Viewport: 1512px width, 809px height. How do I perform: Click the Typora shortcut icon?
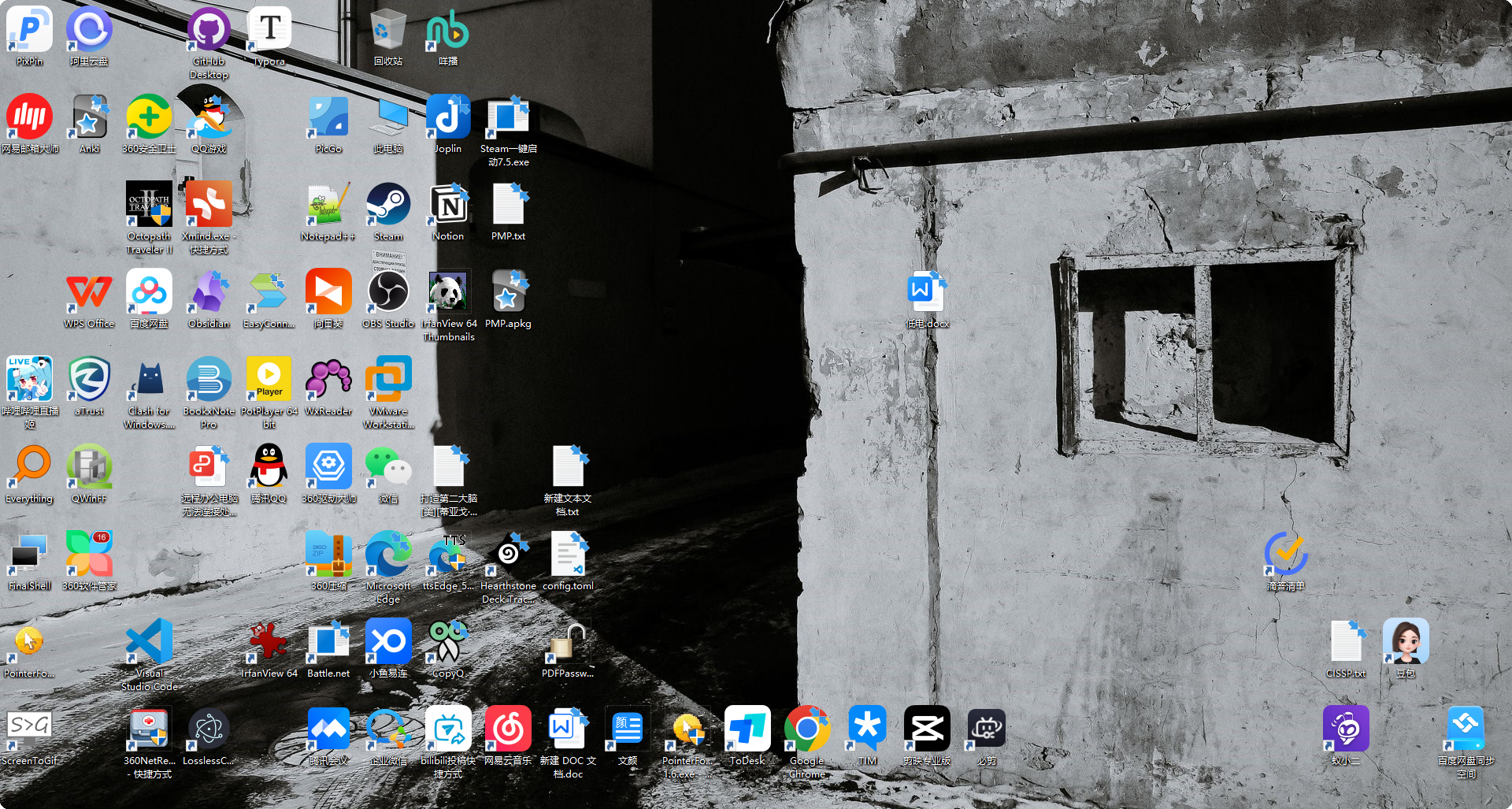click(269, 31)
